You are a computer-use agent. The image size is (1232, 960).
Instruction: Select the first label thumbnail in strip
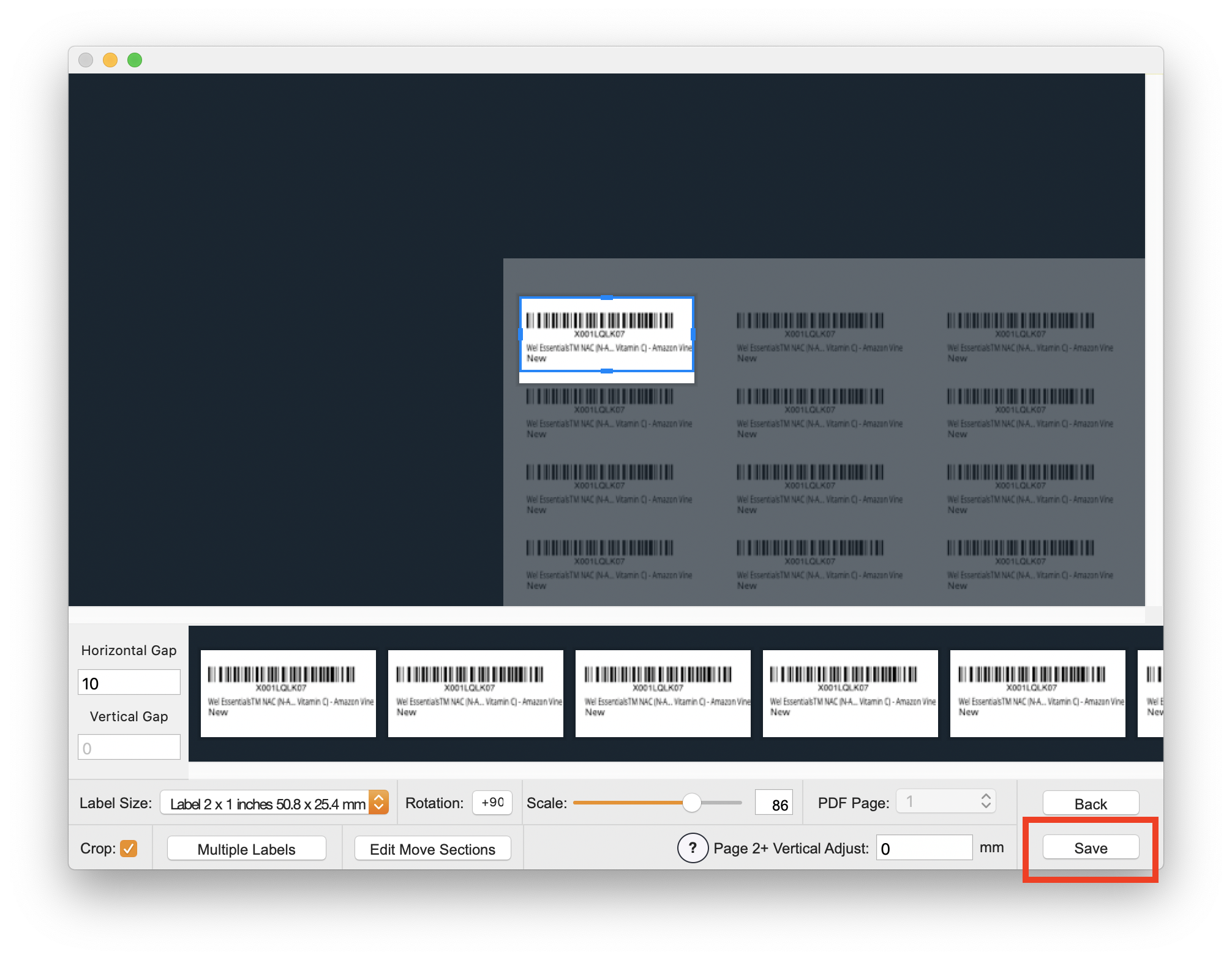click(x=288, y=694)
